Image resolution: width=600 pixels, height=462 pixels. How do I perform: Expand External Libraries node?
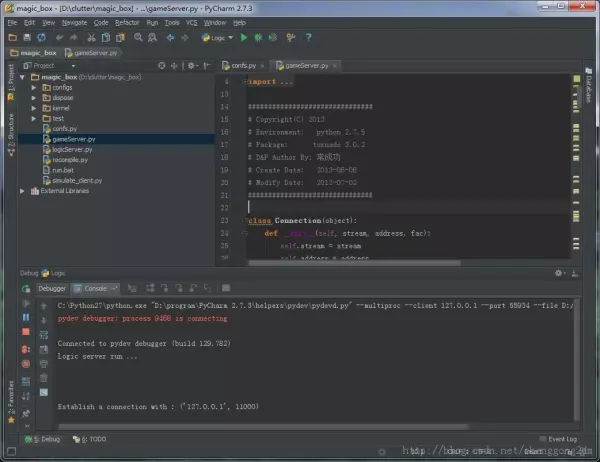[23, 191]
